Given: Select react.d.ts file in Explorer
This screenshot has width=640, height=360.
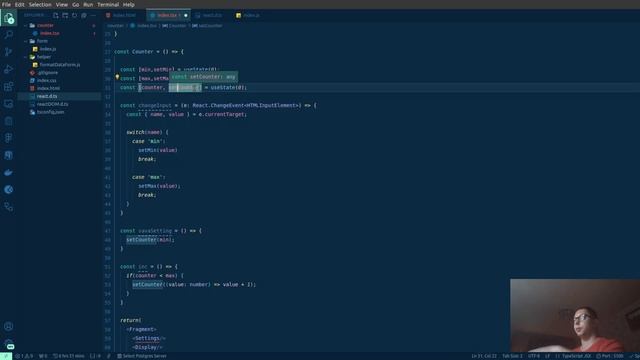Looking at the screenshot, I should [60, 96].
